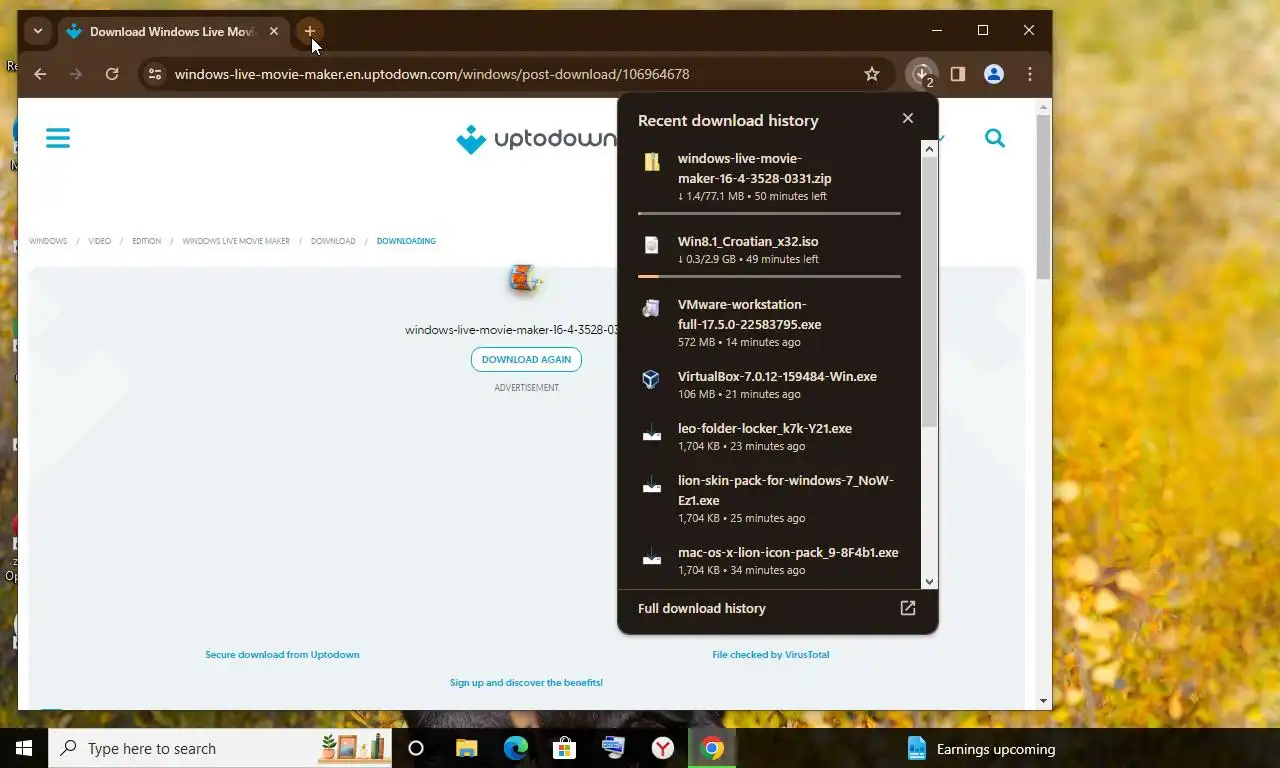1280x768 pixels.
Task: Close the Recent download history popup
Action: (x=908, y=118)
